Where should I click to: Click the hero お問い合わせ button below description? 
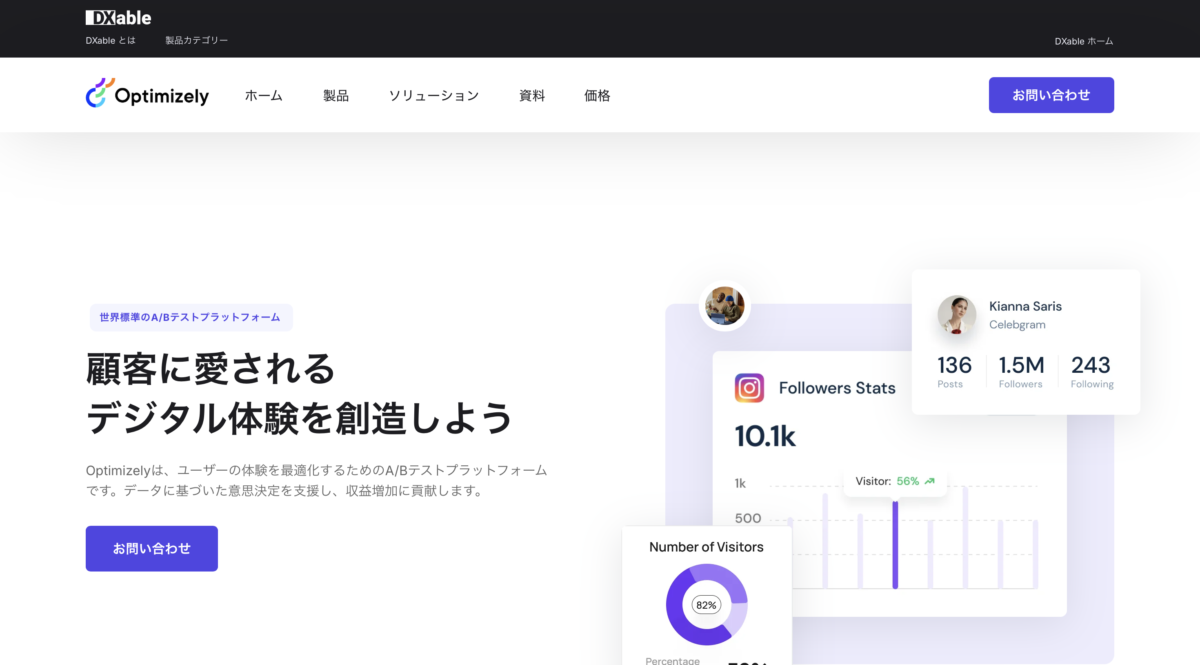152,549
